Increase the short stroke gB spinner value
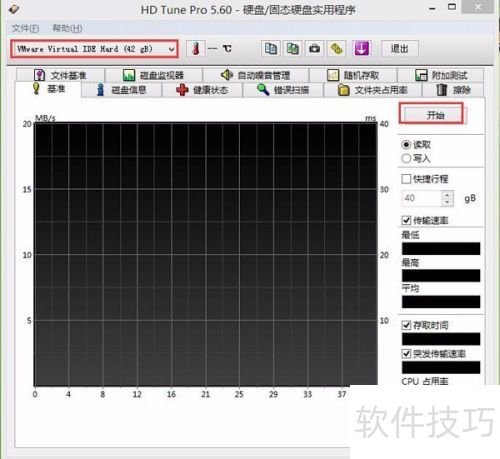Image resolution: width=500 pixels, height=459 pixels. [x=447, y=195]
